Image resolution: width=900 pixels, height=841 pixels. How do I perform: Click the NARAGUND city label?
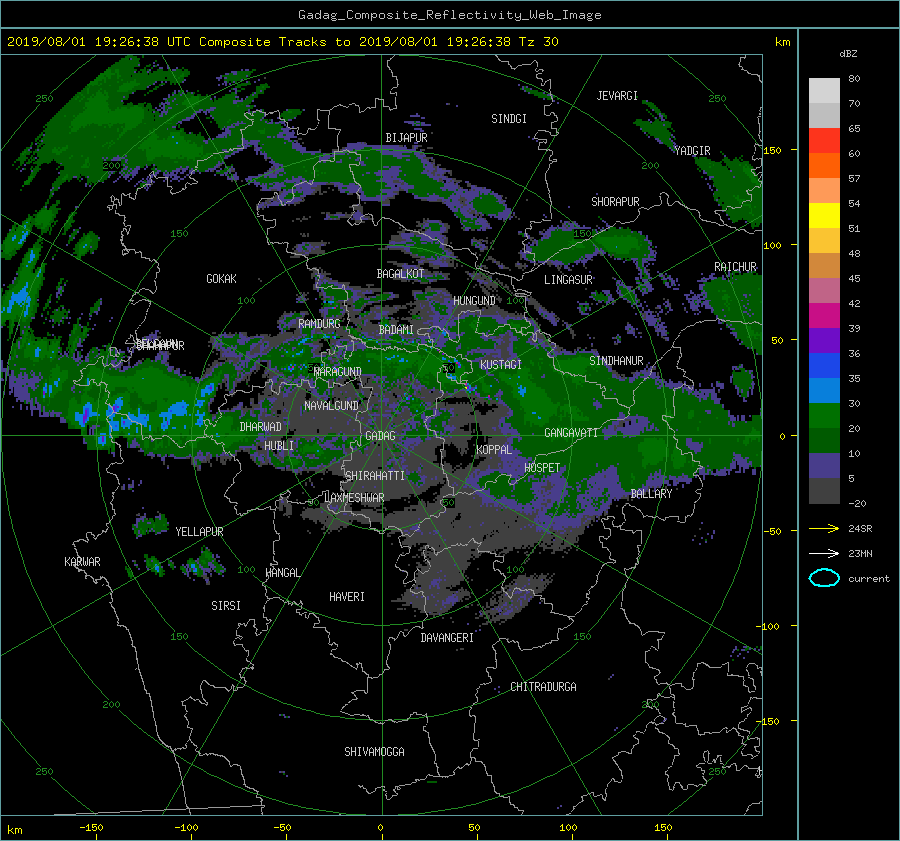coord(338,372)
